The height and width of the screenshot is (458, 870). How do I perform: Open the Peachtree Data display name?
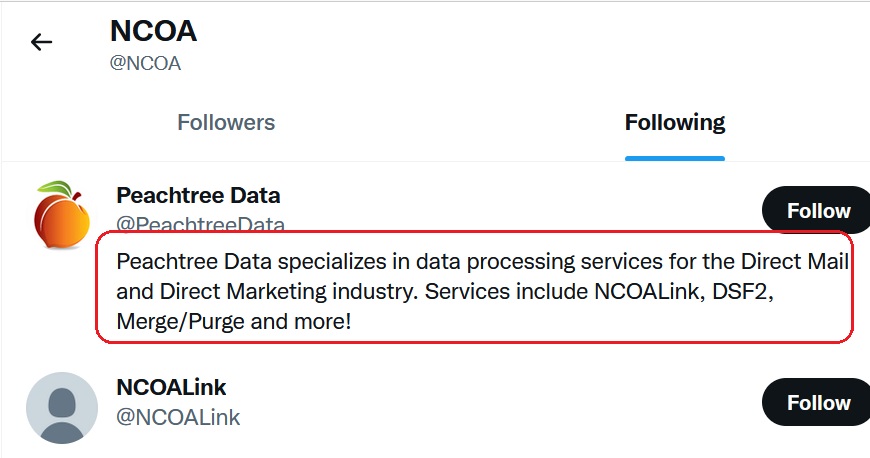coord(198,195)
